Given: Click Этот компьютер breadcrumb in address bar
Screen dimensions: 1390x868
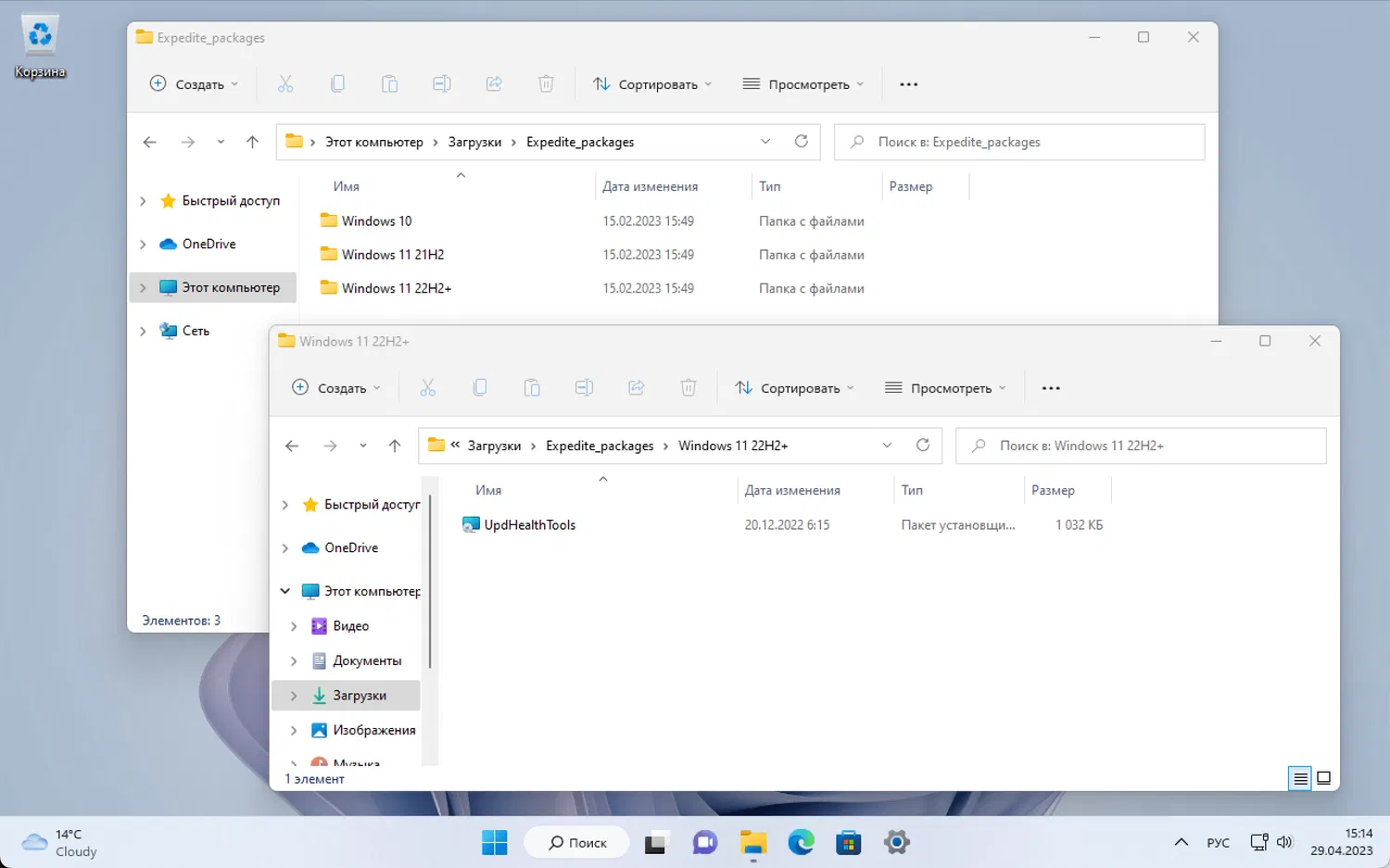Looking at the screenshot, I should 374,142.
